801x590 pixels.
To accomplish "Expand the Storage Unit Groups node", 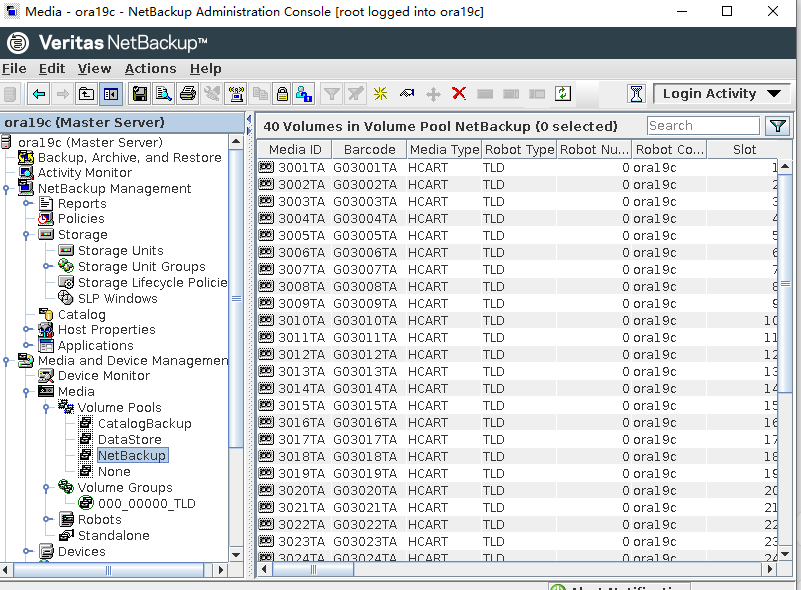I will coord(47,266).
